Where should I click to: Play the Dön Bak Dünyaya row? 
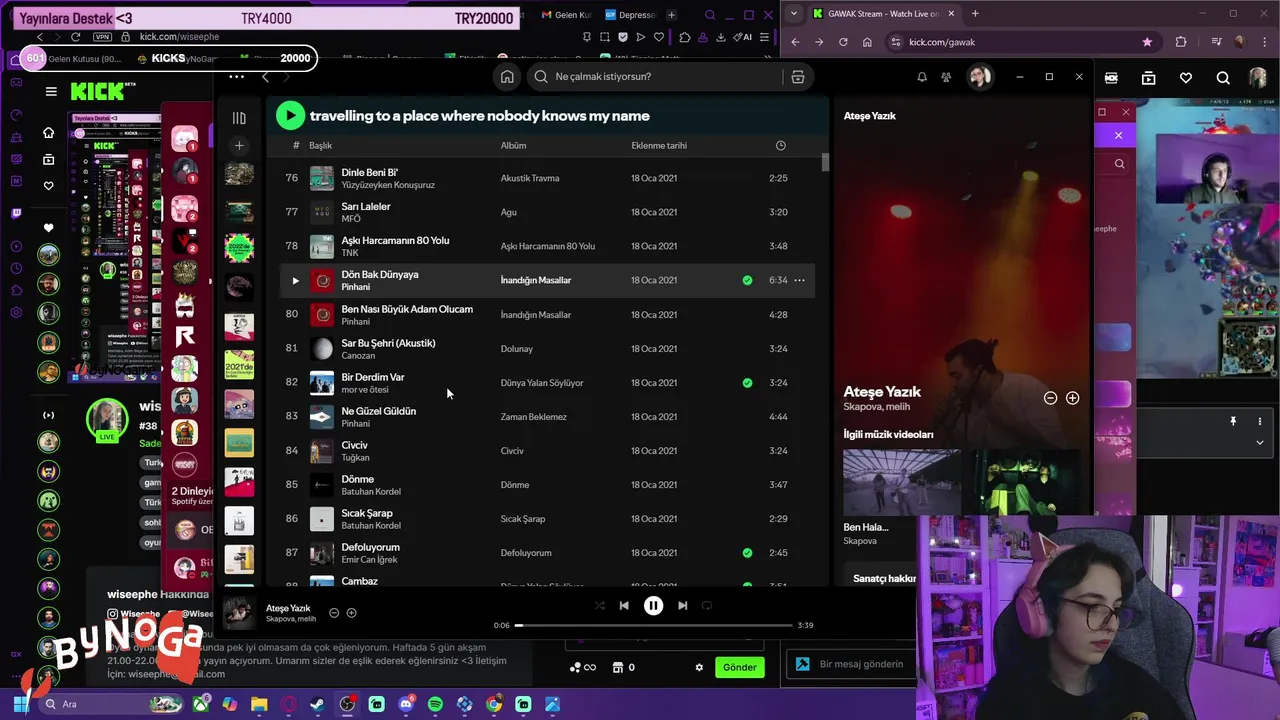tap(295, 280)
